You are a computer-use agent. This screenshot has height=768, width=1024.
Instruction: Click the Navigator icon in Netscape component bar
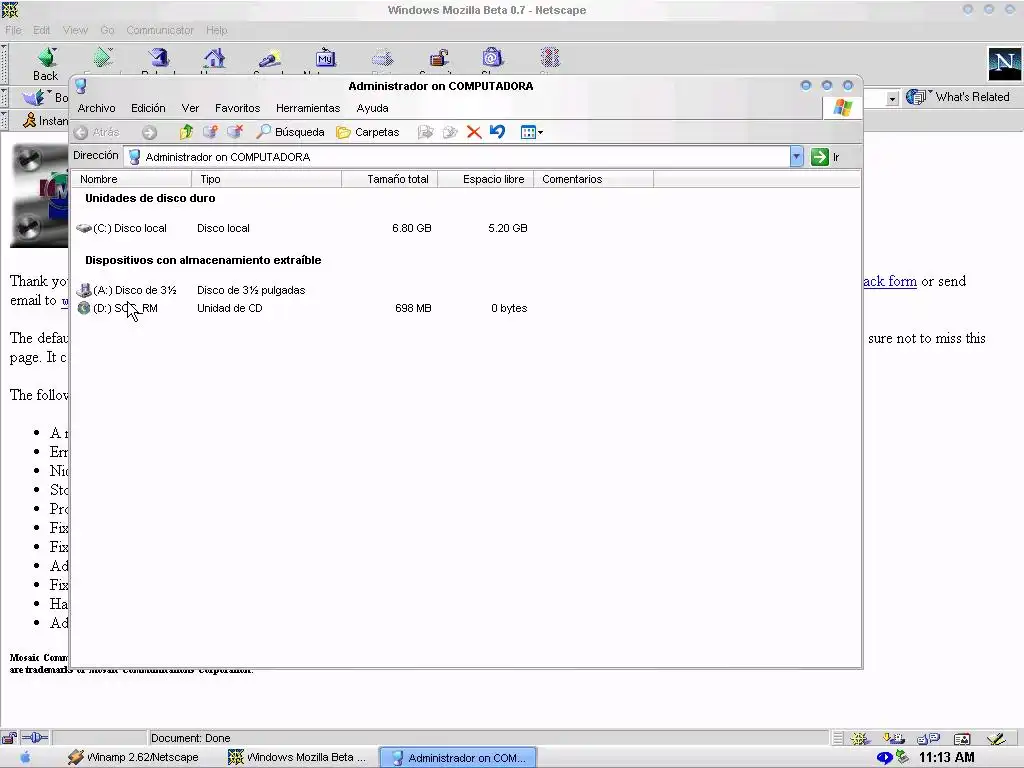pos(859,739)
